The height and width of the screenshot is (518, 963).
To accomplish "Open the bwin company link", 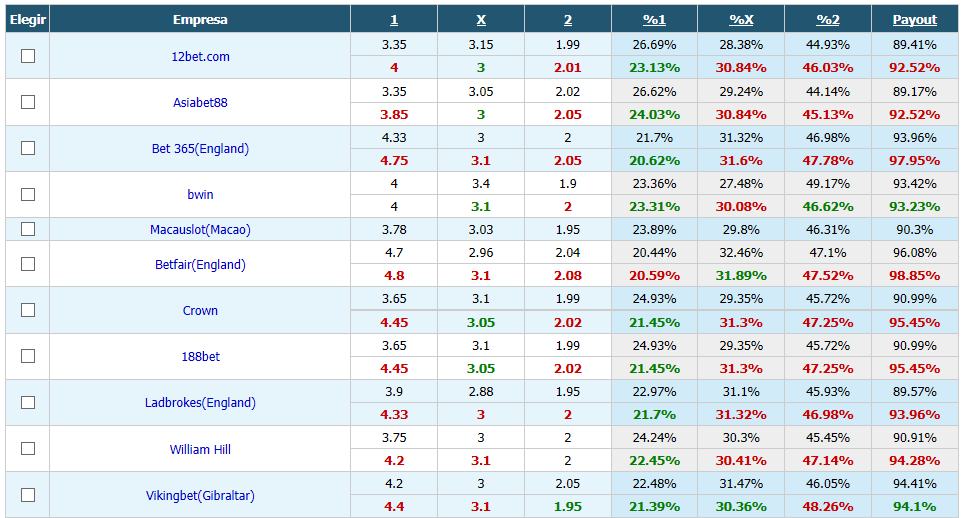I will (x=200, y=195).
